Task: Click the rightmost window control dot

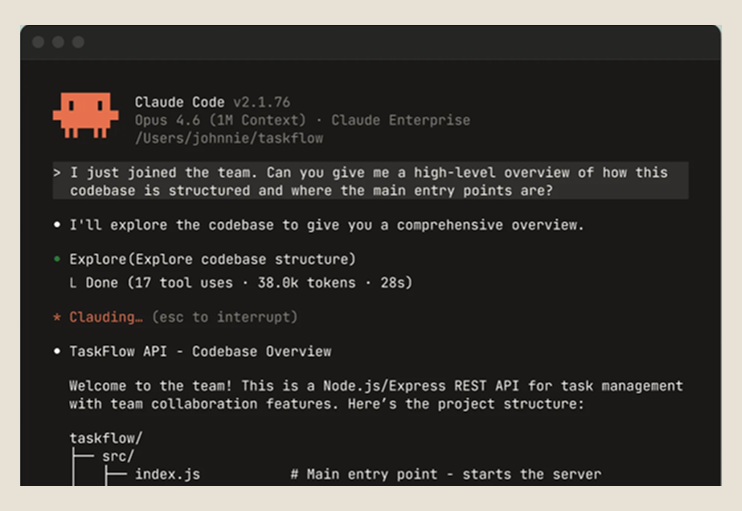Action: (78, 42)
